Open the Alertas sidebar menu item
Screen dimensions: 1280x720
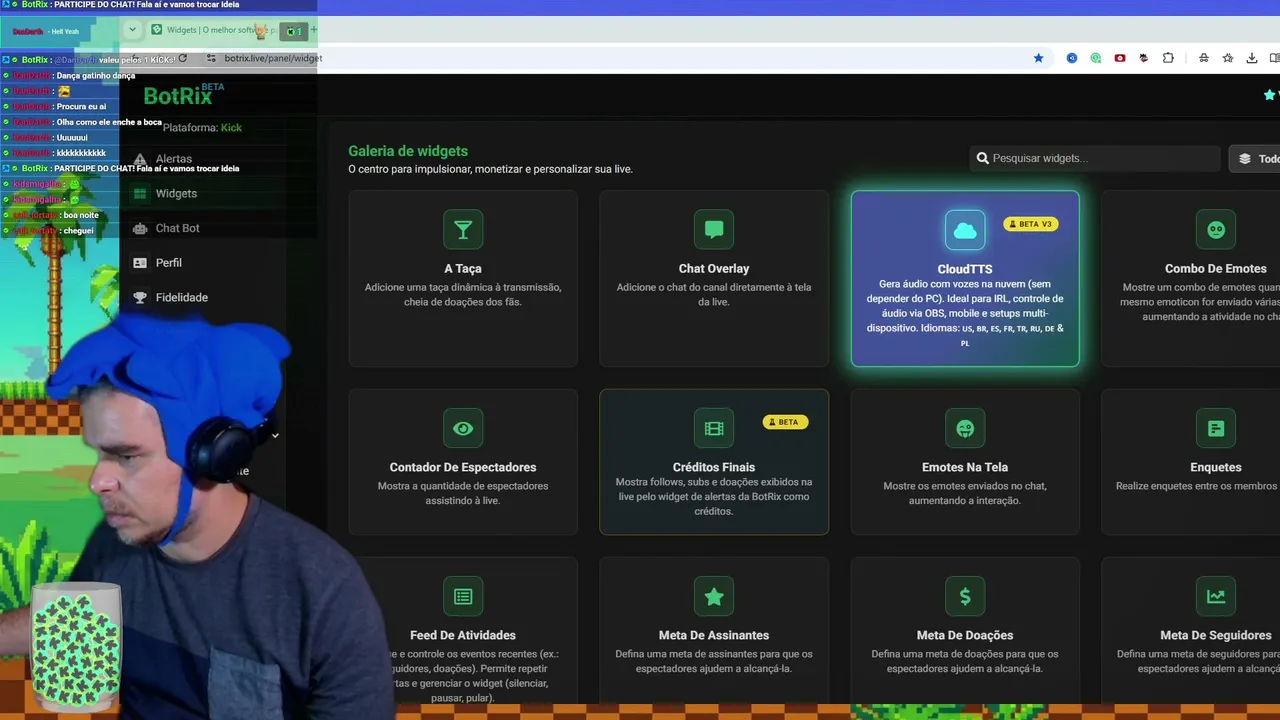tap(173, 159)
